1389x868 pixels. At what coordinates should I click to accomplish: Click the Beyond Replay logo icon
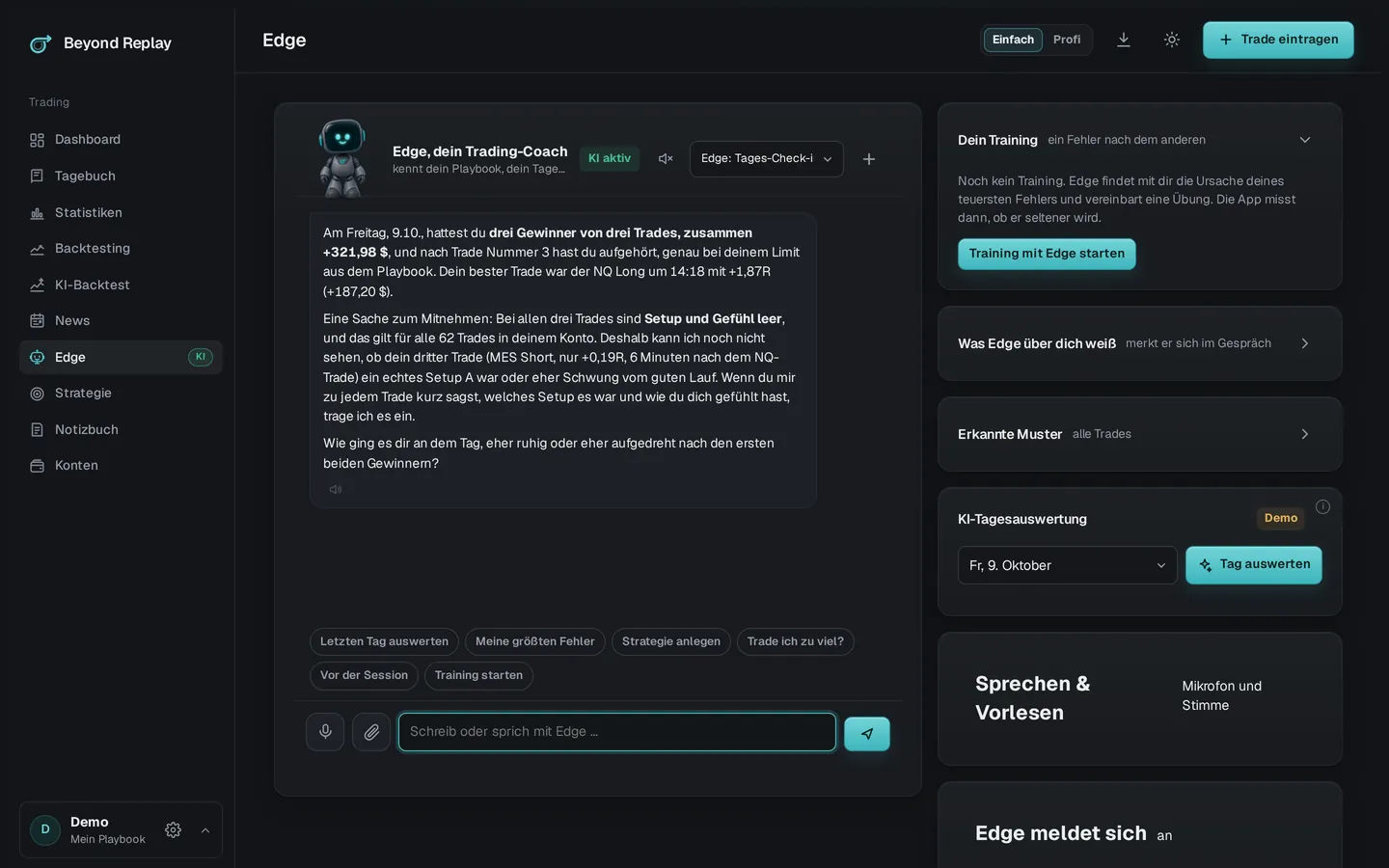coord(41,43)
